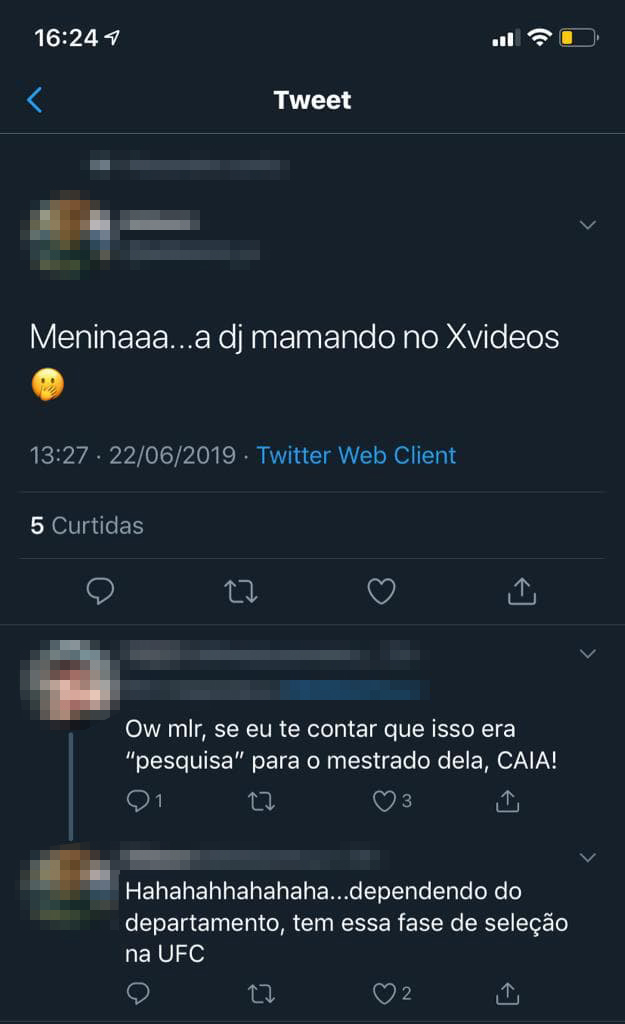The height and width of the screenshot is (1024, 625).
Task: Expand options chevron on main tweet
Action: (x=588, y=225)
